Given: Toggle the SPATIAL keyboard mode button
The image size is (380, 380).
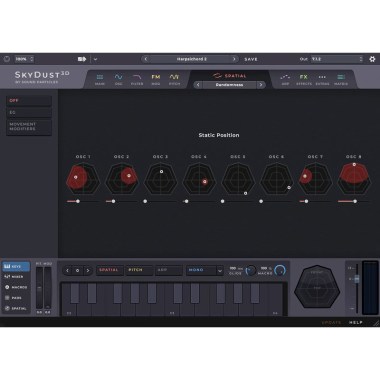Looking at the screenshot, I should [109, 270].
